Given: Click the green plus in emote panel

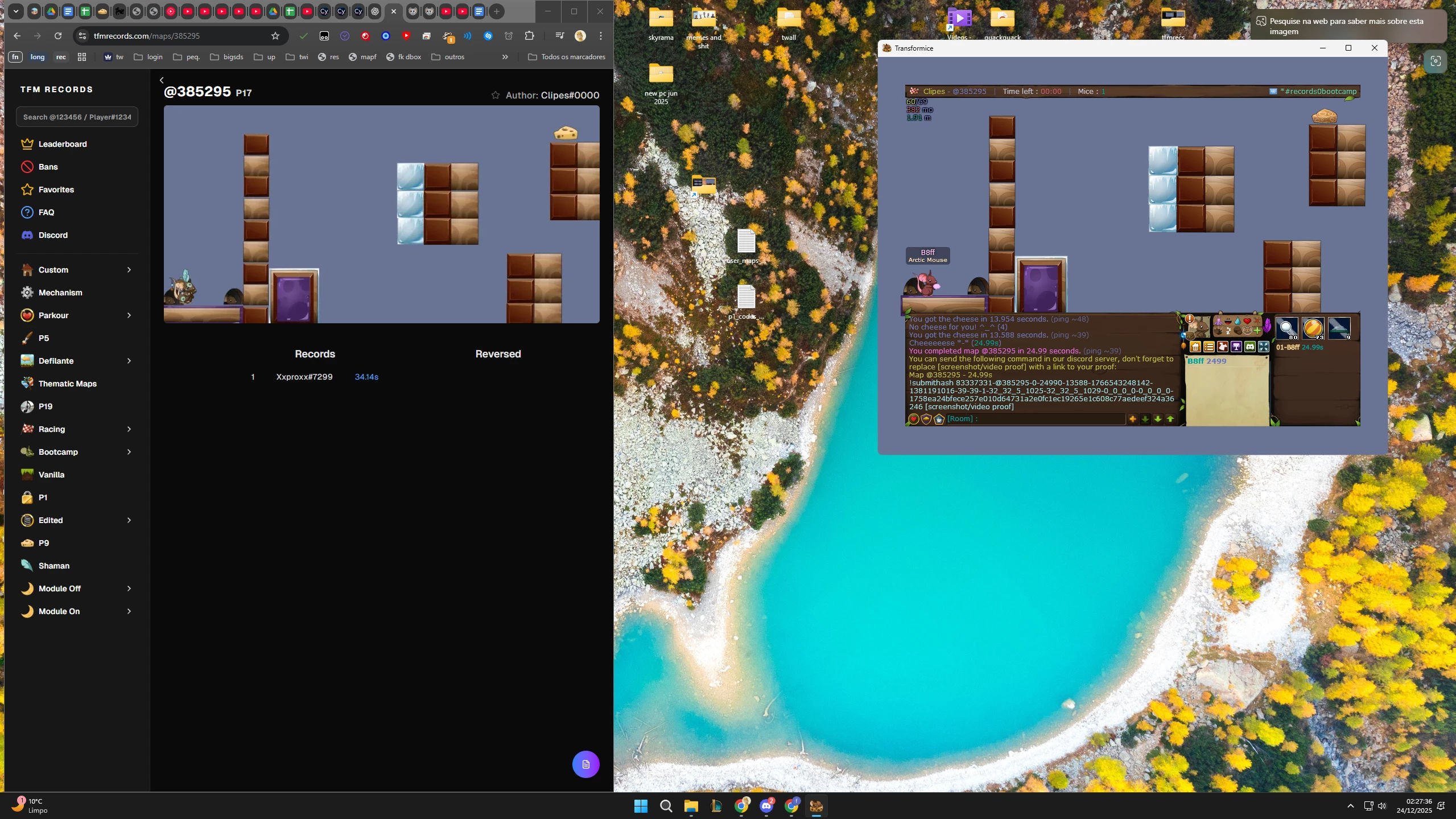Looking at the screenshot, I should pos(1257,331).
